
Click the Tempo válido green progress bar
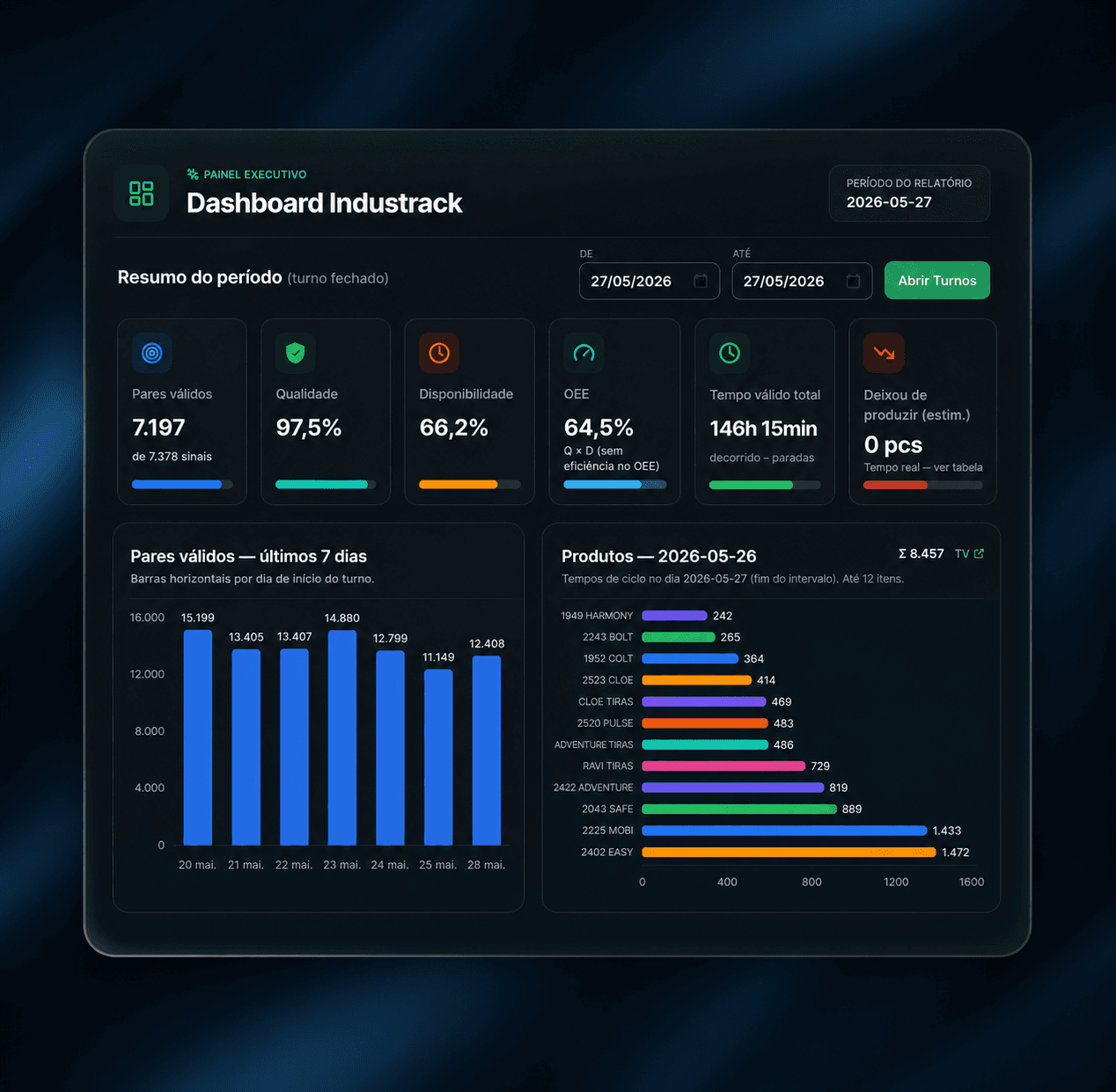coord(765,485)
